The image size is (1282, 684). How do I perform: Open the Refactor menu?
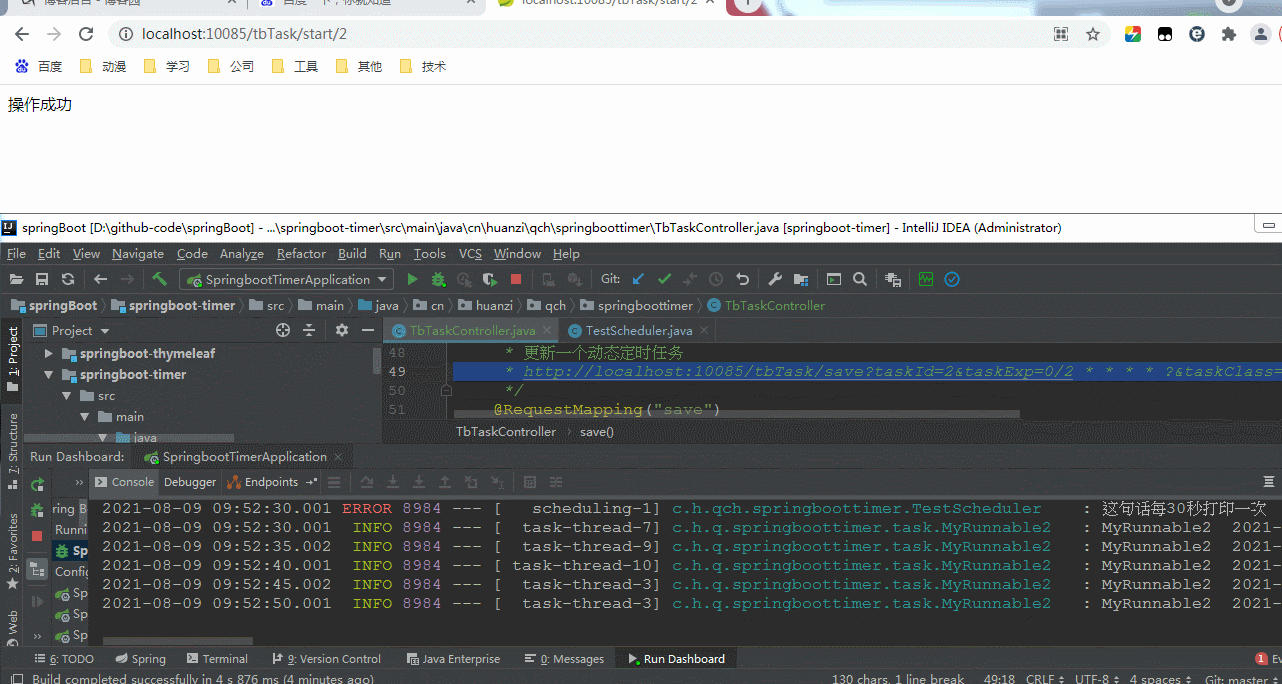point(301,254)
